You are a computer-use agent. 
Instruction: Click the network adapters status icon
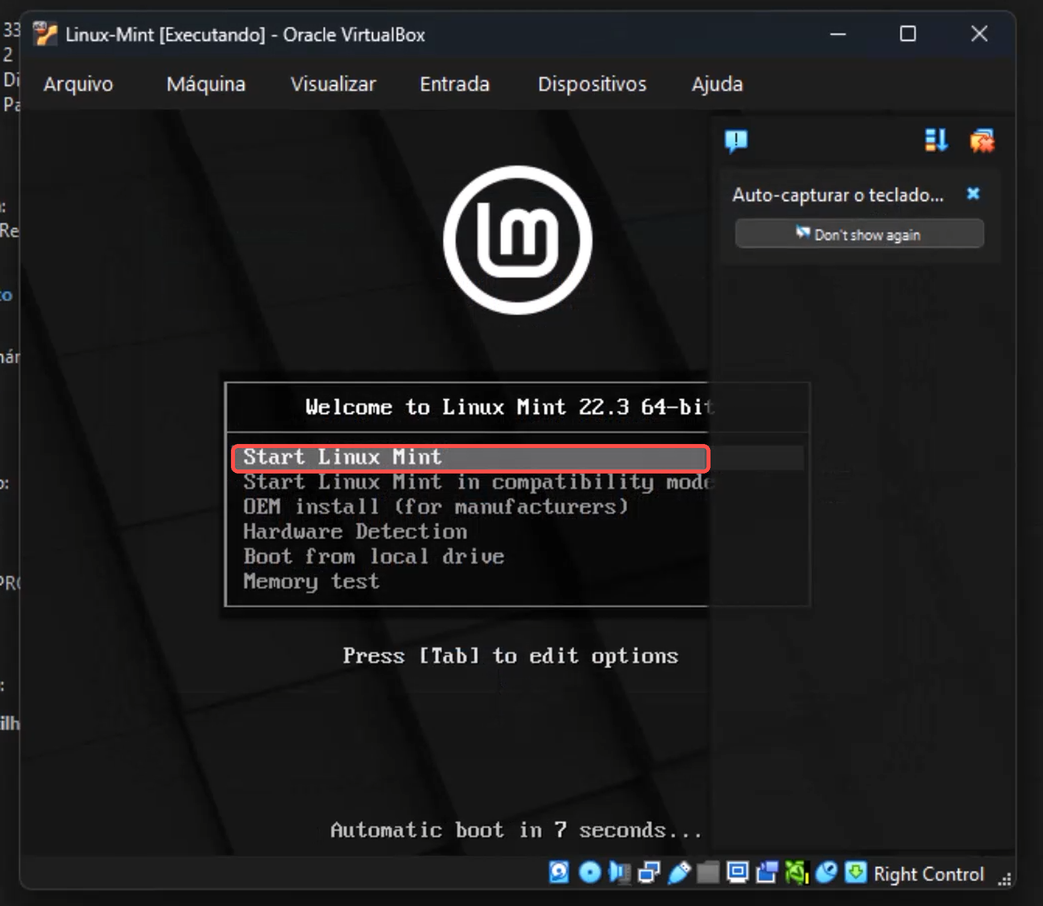649,872
